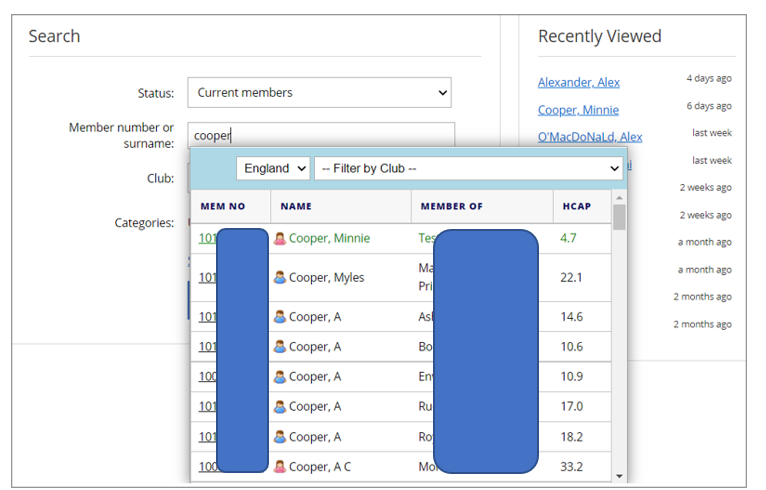Screen dimensions: 766x490
Task: Click the '4 days ago' timestamp
Action: click(709, 78)
